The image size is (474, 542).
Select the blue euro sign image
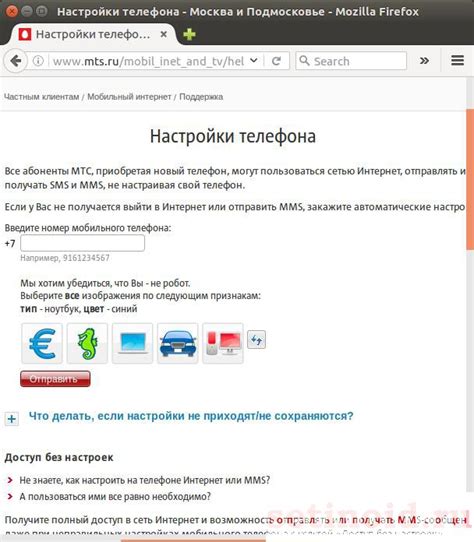click(42, 343)
